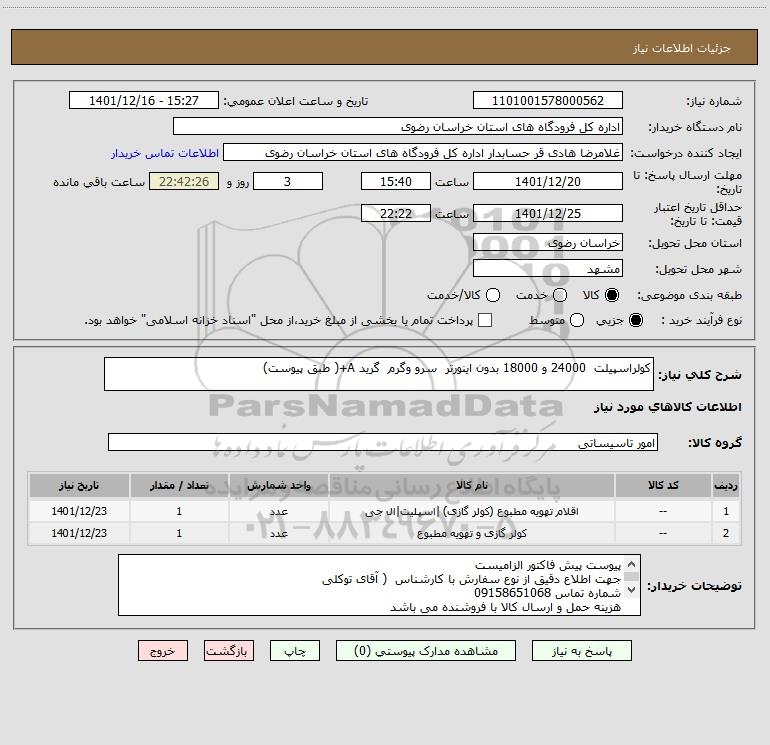Select the کالا radio button
This screenshot has width=770, height=745.
[612, 295]
